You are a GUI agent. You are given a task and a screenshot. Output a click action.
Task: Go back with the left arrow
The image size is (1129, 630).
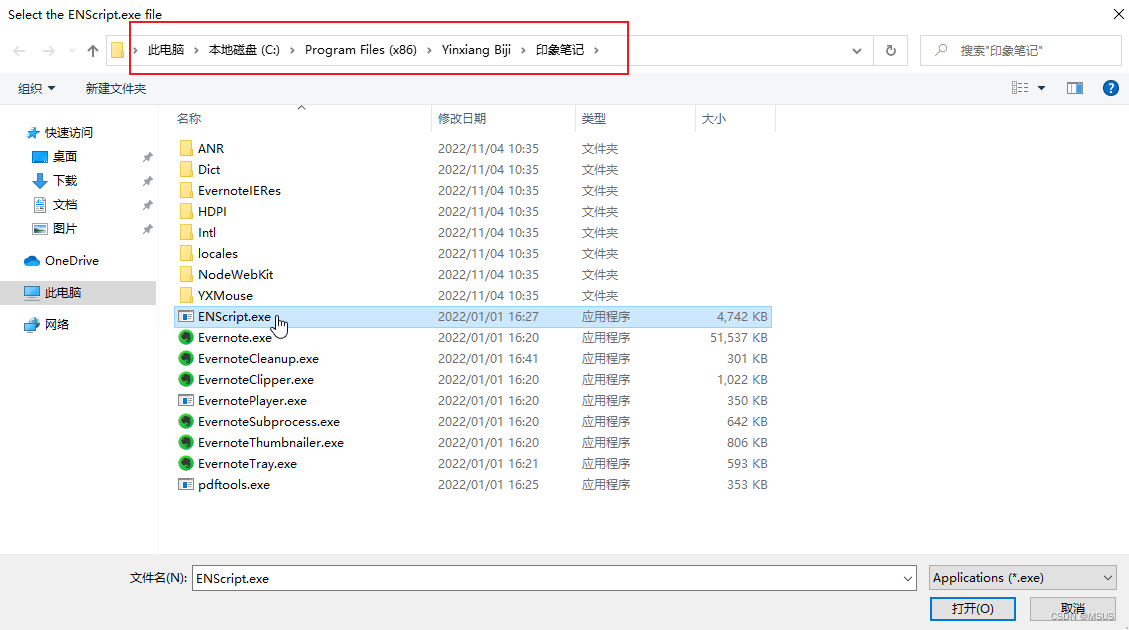coord(19,50)
